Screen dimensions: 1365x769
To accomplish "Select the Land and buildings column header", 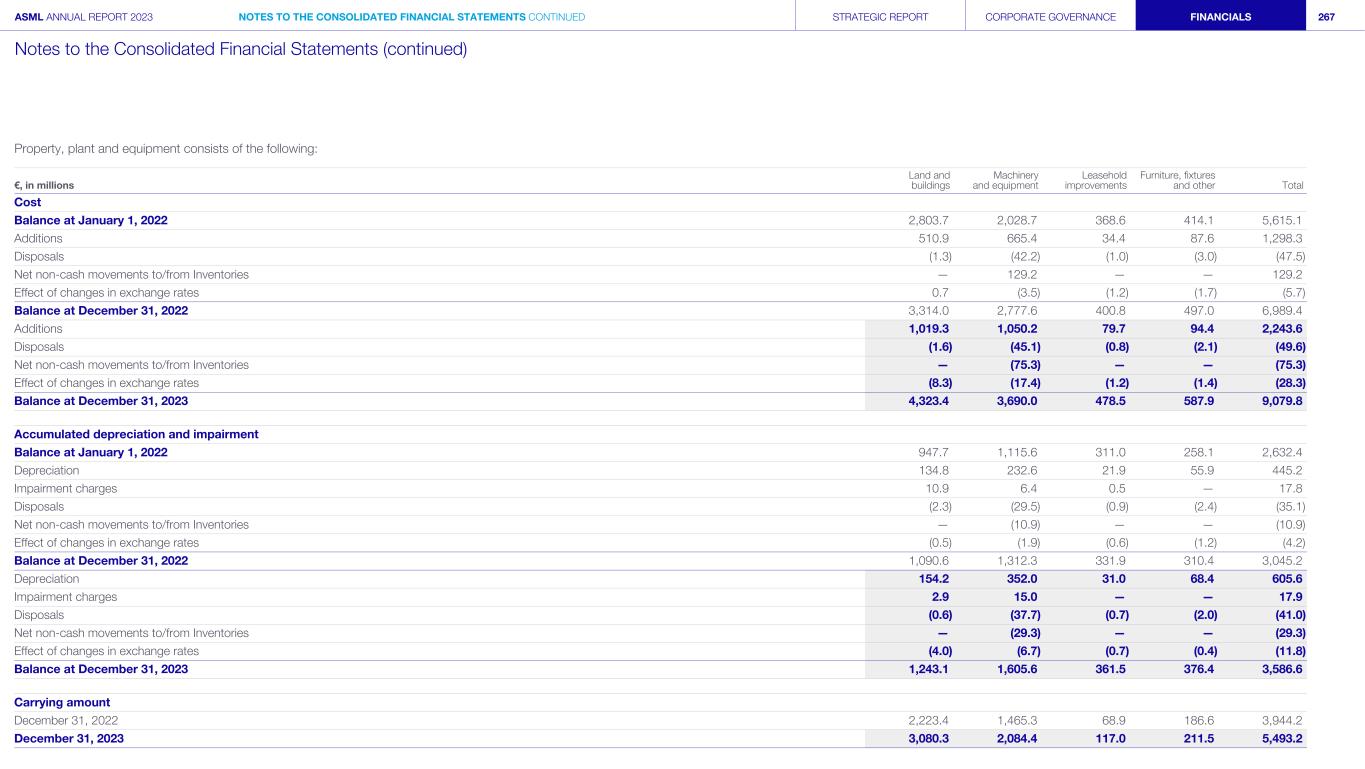I will (x=930, y=180).
